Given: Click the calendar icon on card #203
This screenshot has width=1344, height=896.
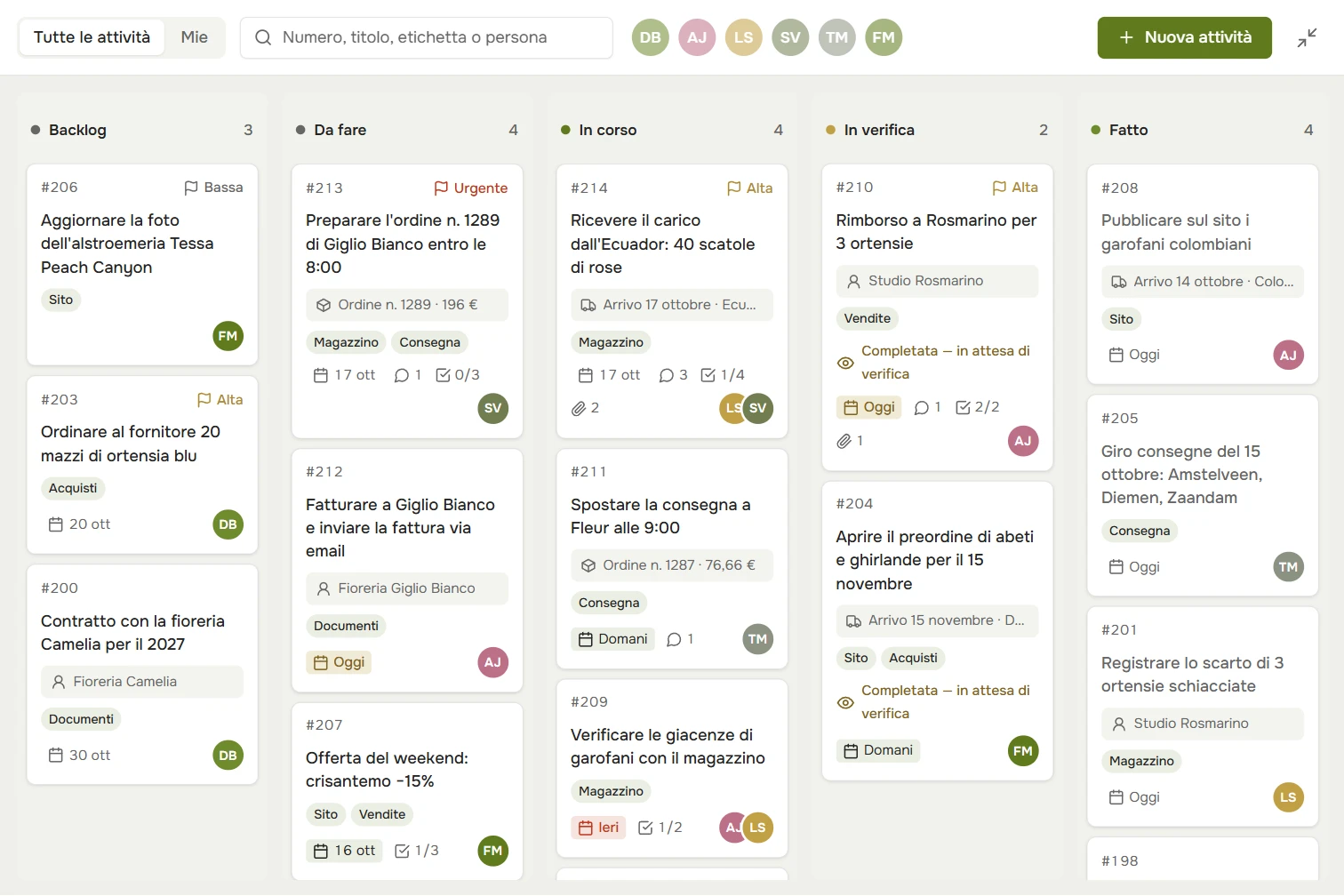Looking at the screenshot, I should coord(55,524).
